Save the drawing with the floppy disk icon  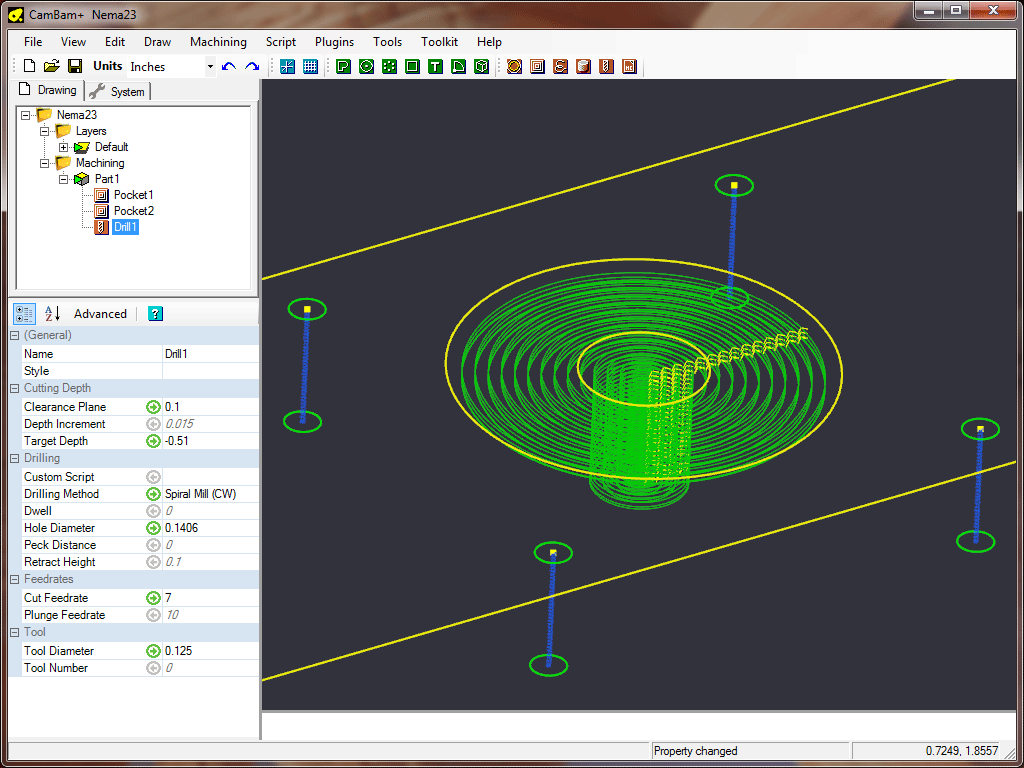tap(75, 66)
